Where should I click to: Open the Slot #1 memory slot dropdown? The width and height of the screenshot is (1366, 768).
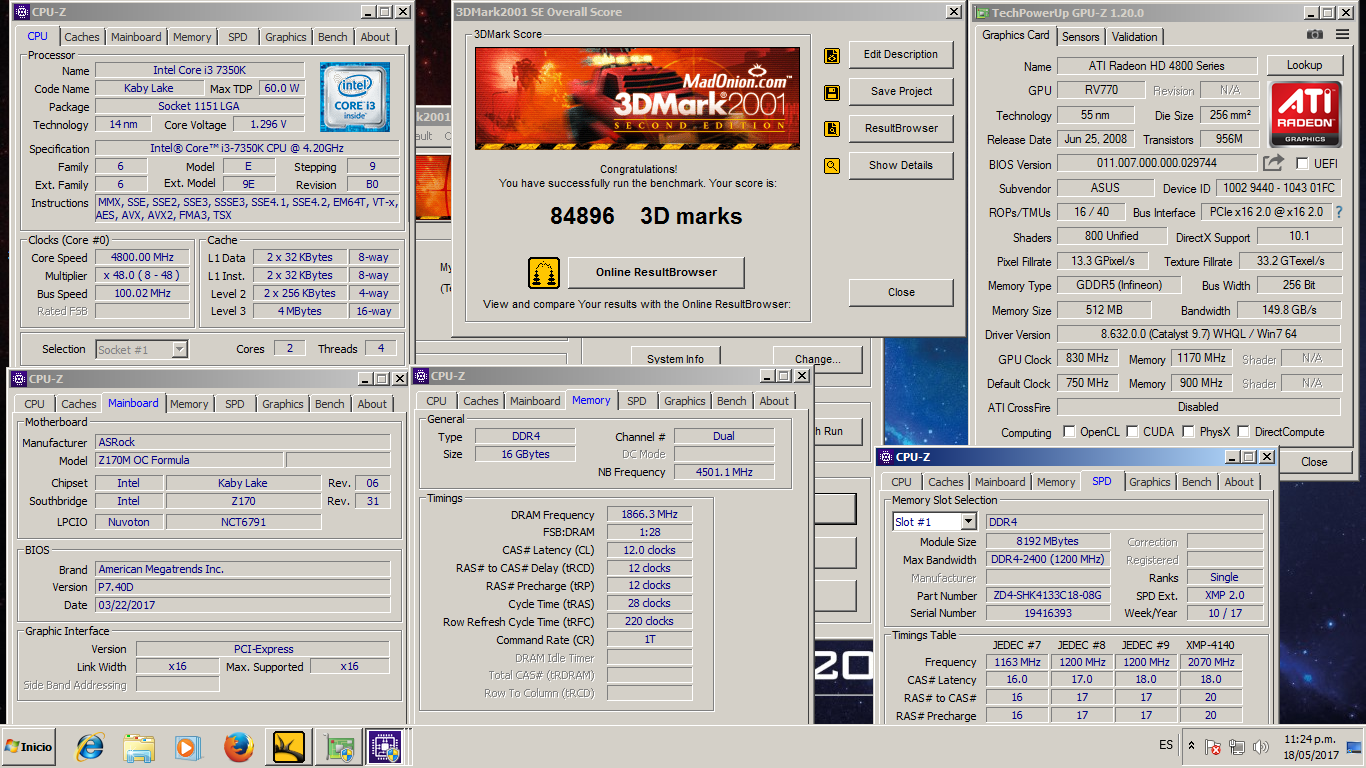click(968, 522)
